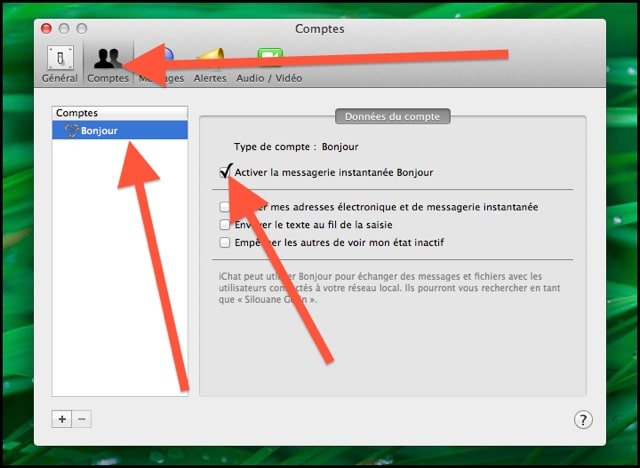Image resolution: width=640 pixels, height=468 pixels.
Task: Open the Messages preferences pane
Action: [161, 64]
